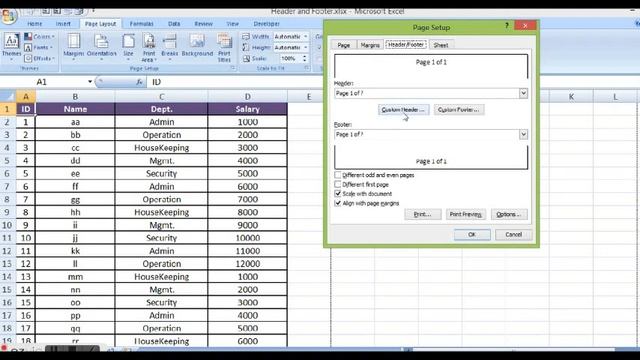Click the insert function fx icon

click(x=139, y=82)
